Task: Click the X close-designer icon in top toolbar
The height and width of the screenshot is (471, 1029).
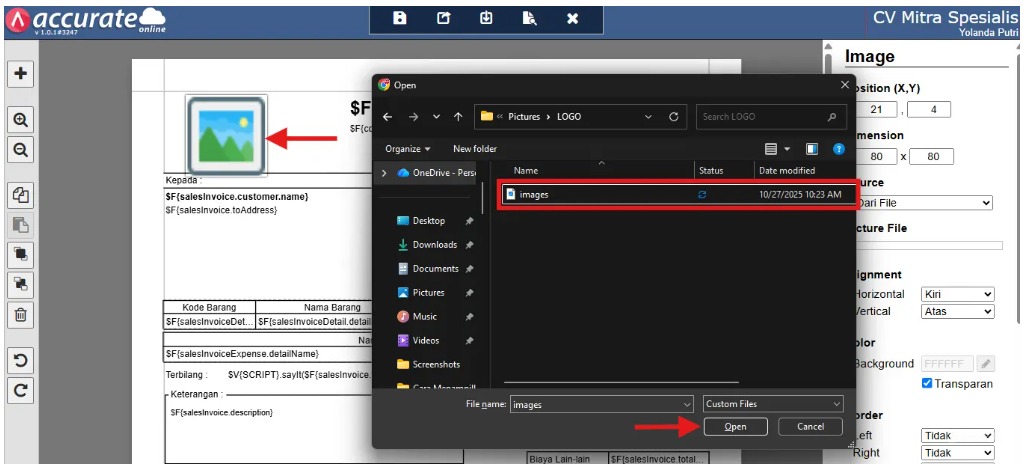Action: pos(572,18)
